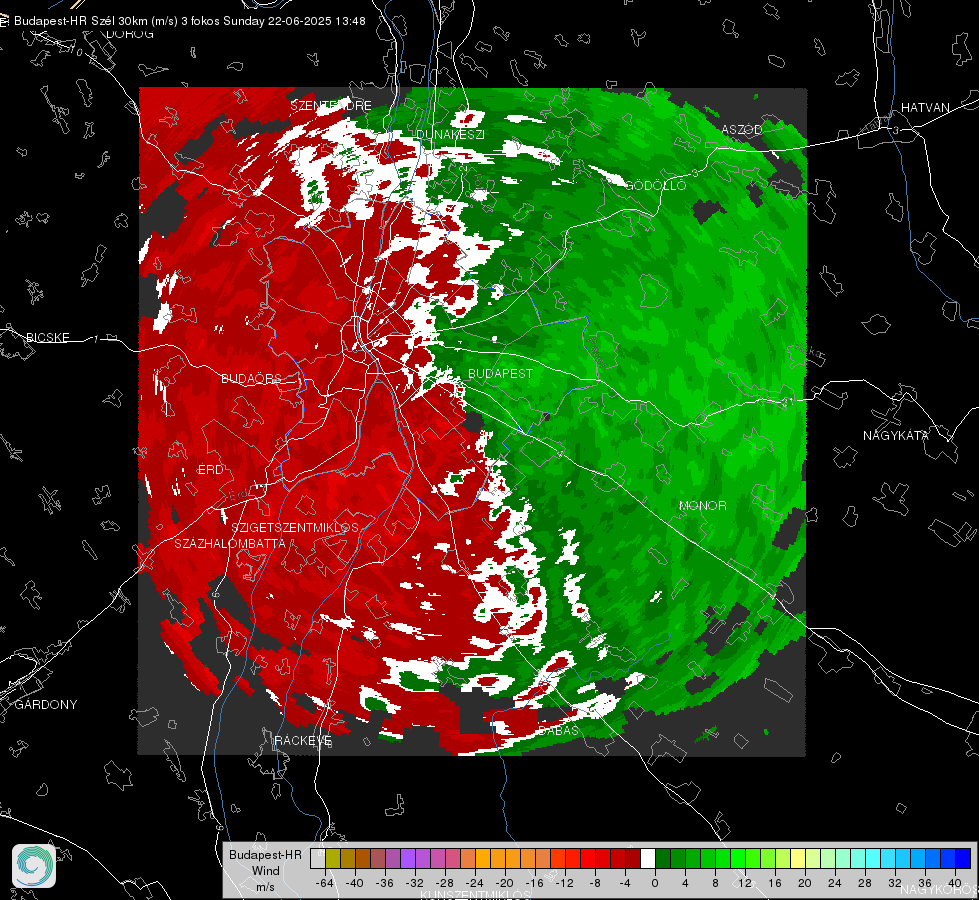Click the 0 tick label on the legend
This screenshot has width=979, height=900.
tap(654, 883)
